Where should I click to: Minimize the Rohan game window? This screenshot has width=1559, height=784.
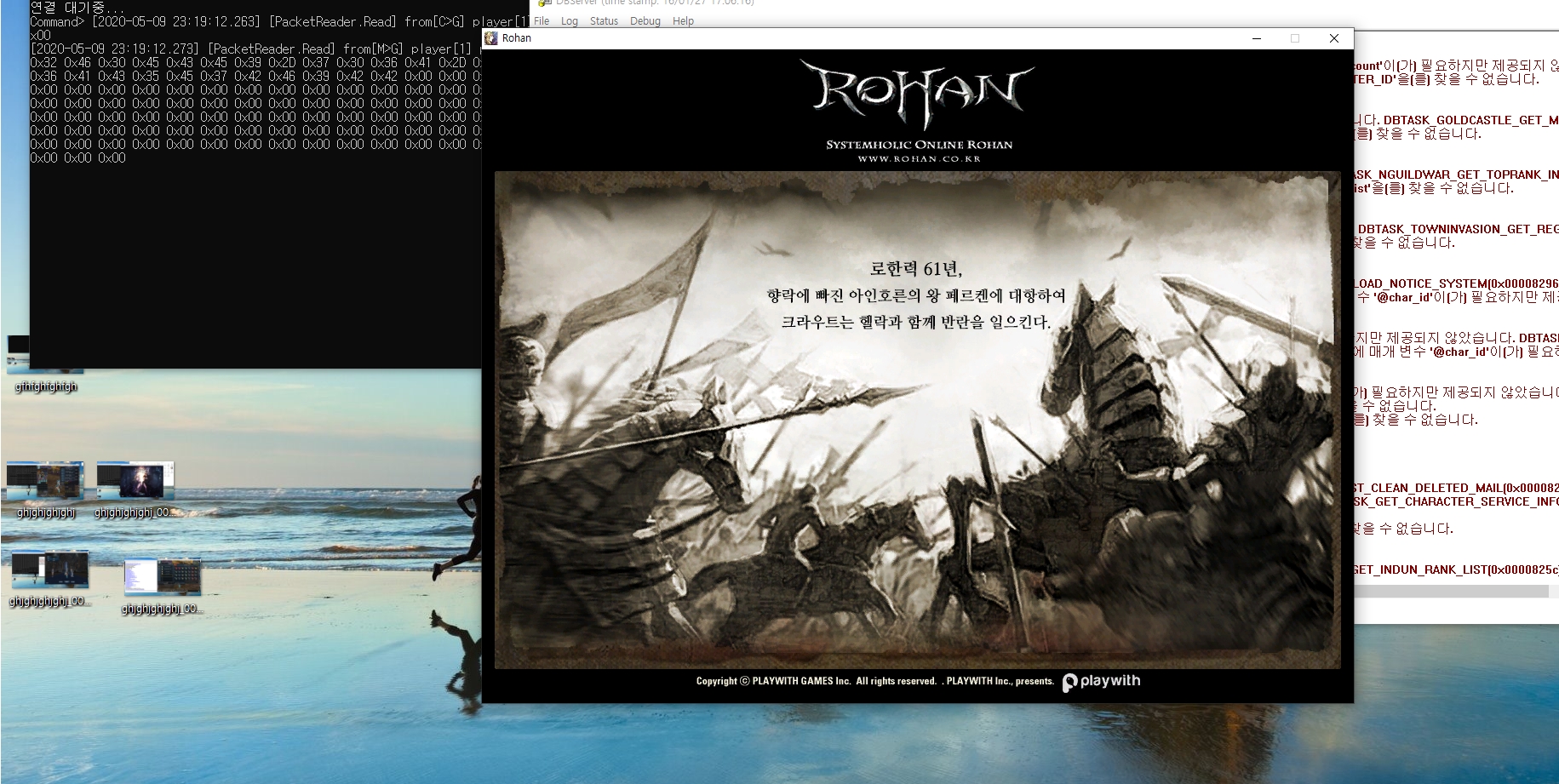pos(1257,38)
